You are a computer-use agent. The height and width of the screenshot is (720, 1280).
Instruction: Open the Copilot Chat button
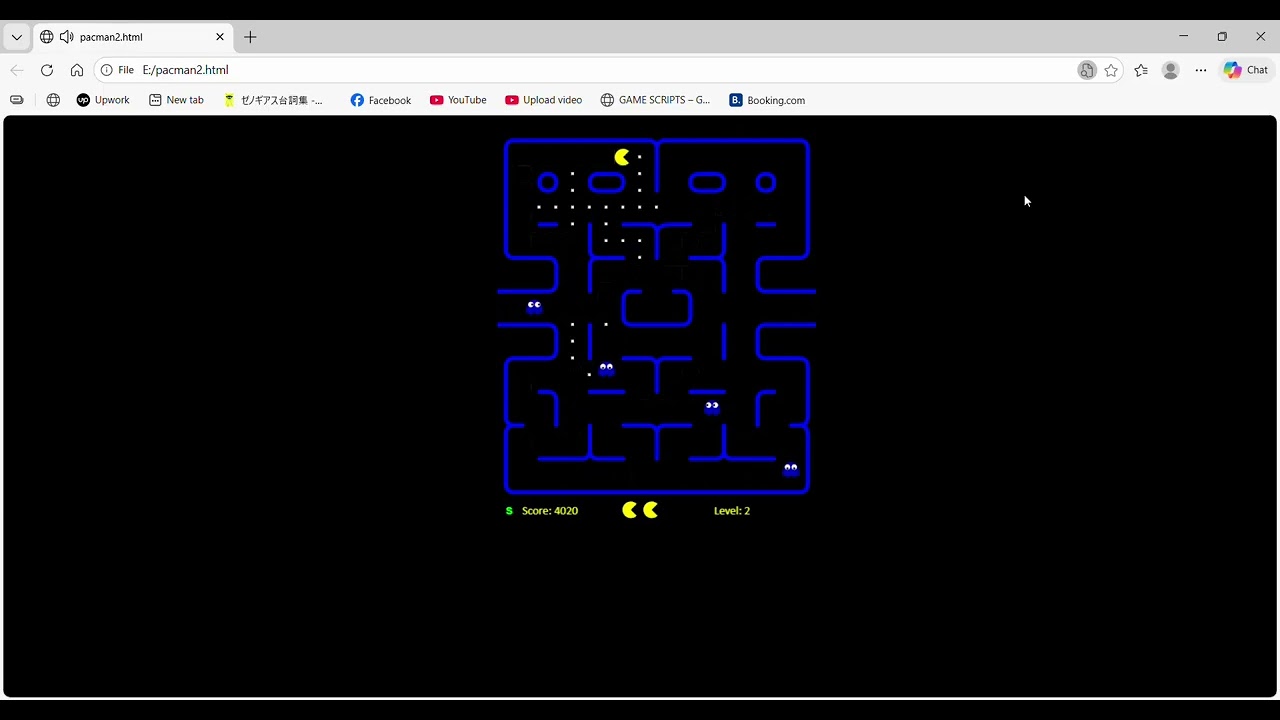[1246, 70]
